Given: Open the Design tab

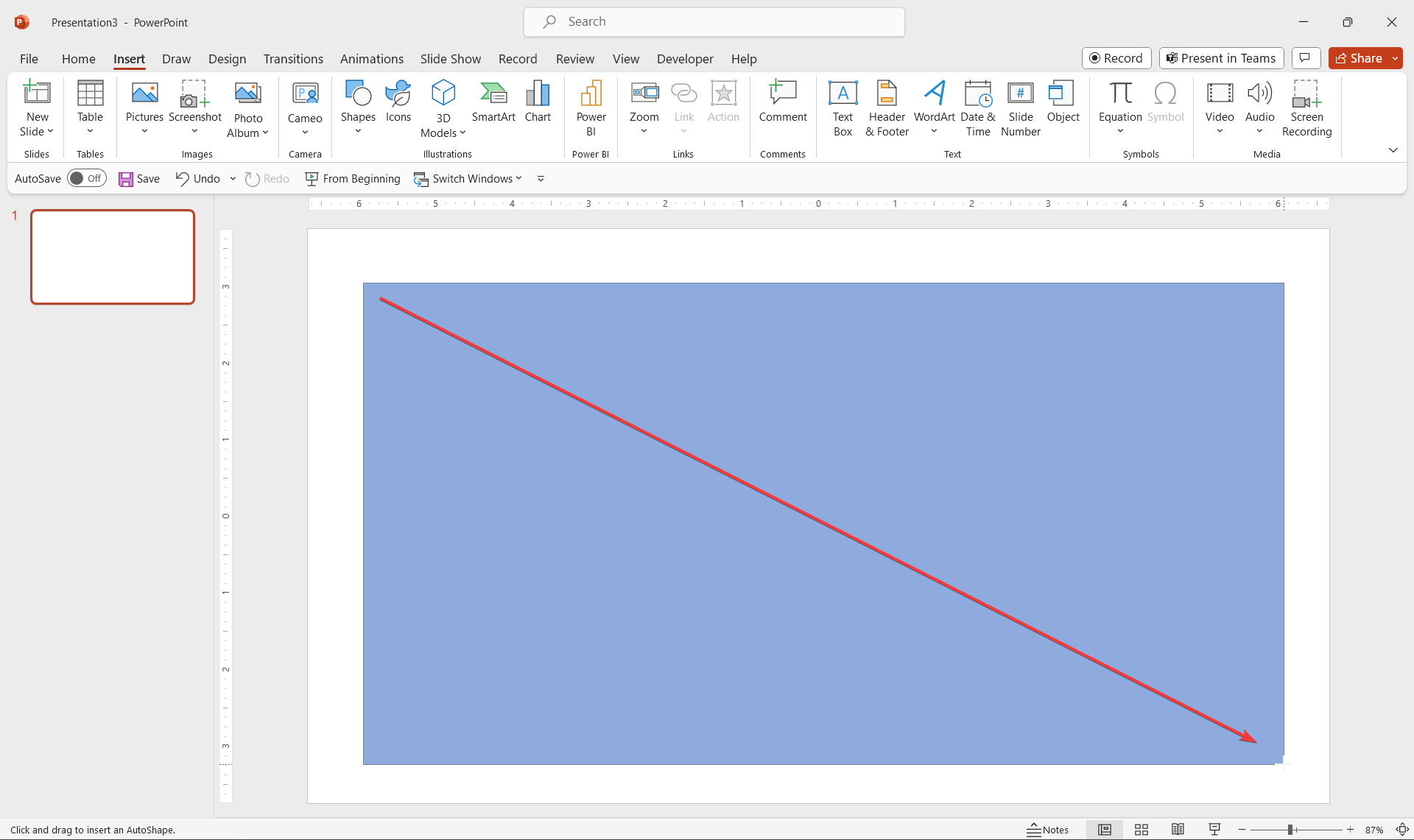Looking at the screenshot, I should click(x=227, y=59).
